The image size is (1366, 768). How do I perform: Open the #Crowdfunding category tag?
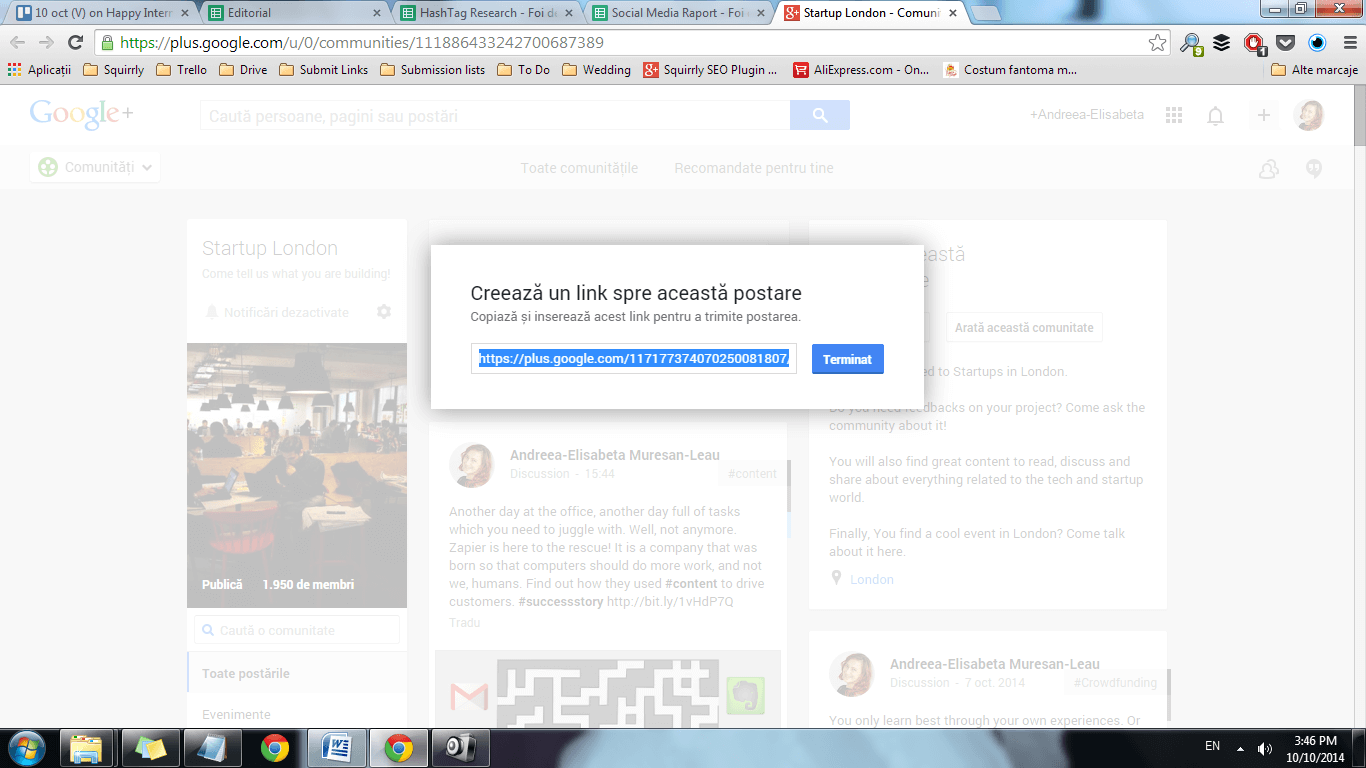(x=1115, y=683)
